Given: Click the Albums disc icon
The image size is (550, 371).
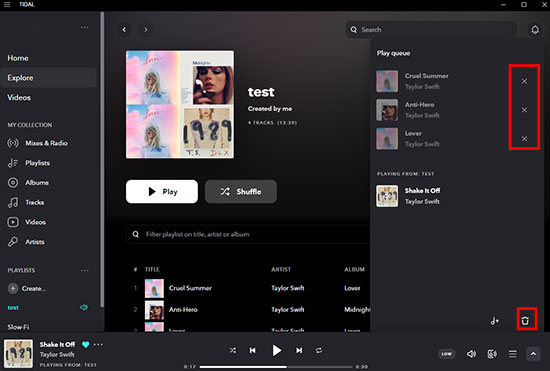Looking at the screenshot, I should tap(13, 183).
